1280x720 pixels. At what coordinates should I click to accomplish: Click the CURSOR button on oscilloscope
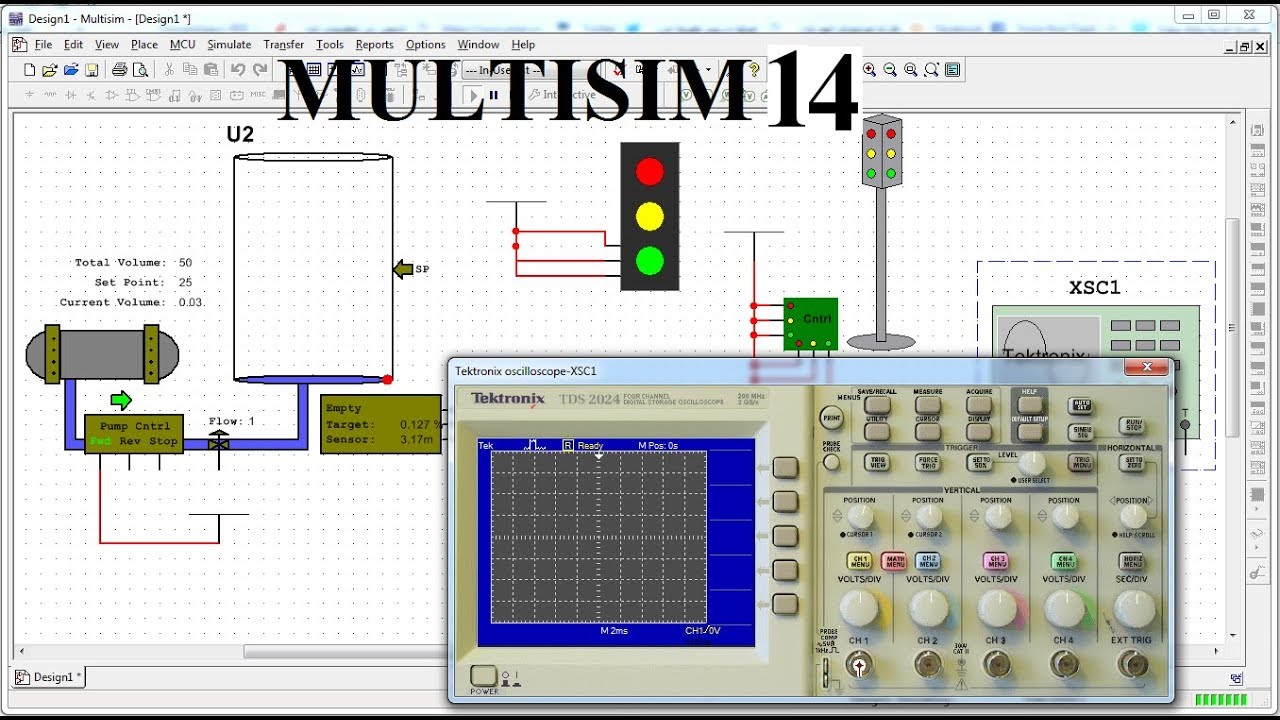coord(927,431)
